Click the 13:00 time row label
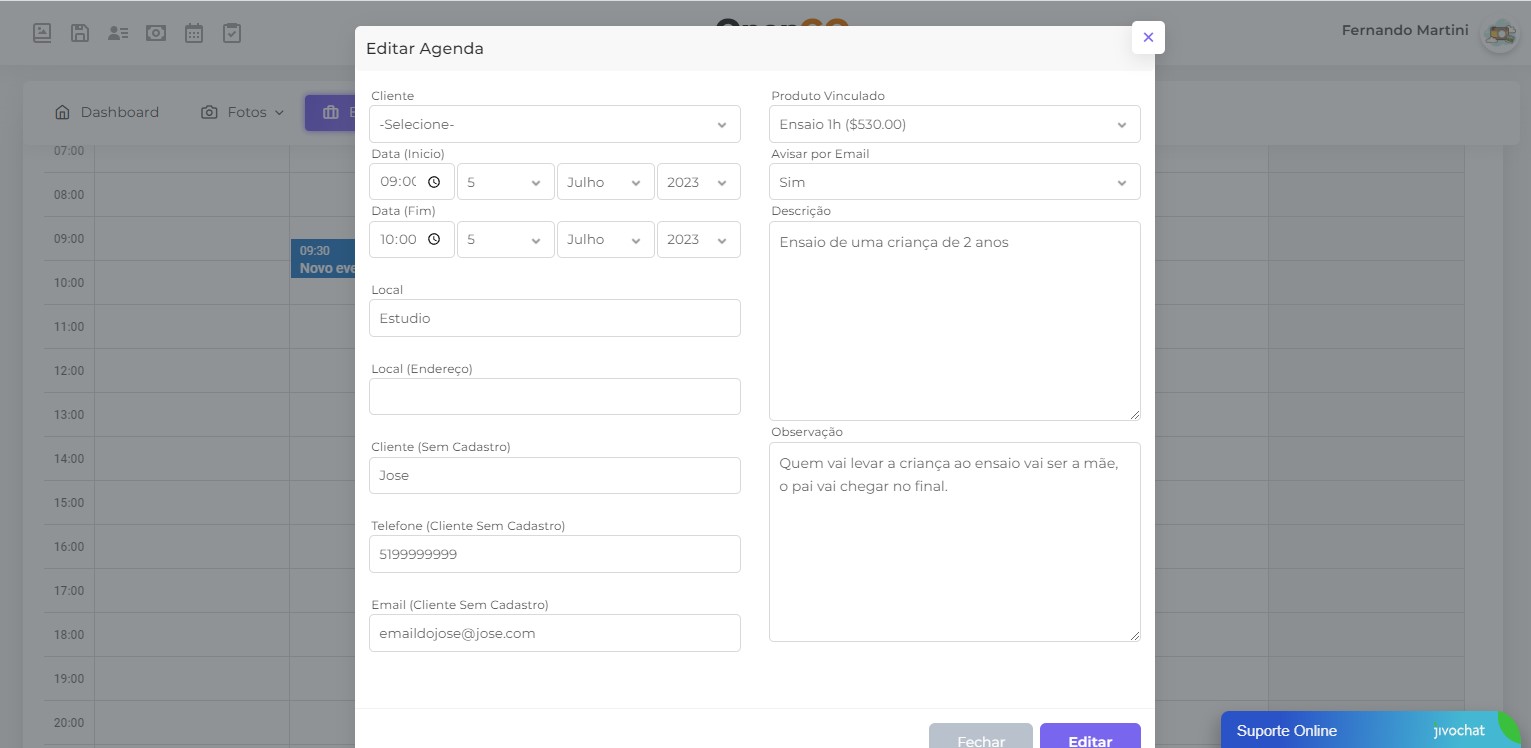 [x=69, y=415]
